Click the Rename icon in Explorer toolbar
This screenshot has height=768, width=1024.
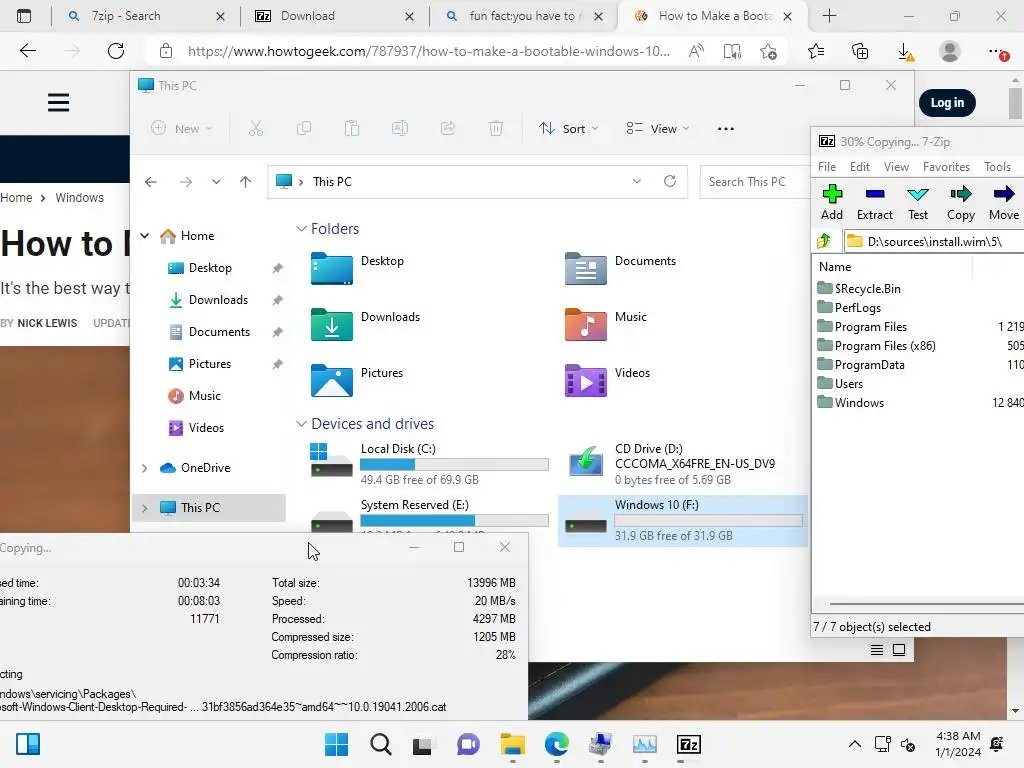click(x=400, y=129)
